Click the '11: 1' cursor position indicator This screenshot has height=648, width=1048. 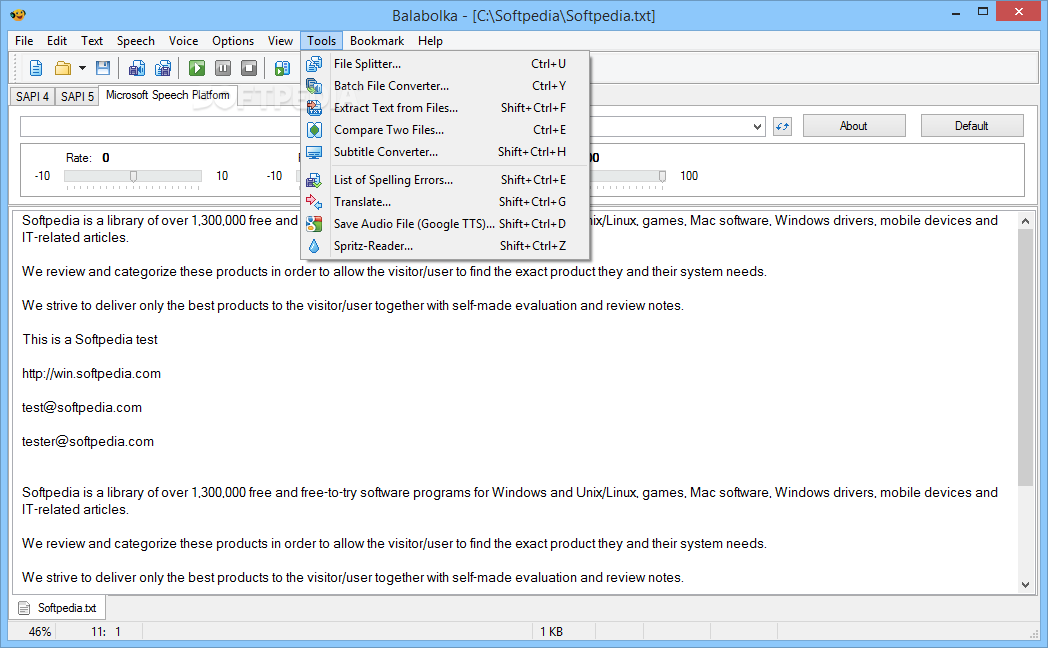106,632
